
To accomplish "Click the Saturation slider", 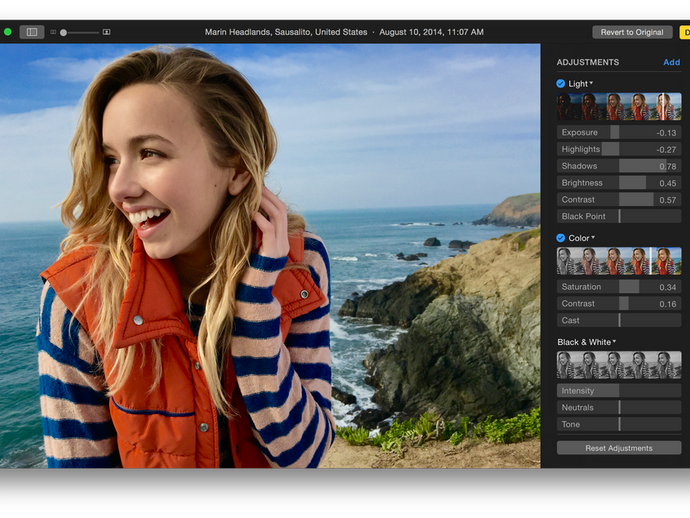I will click(x=619, y=287).
